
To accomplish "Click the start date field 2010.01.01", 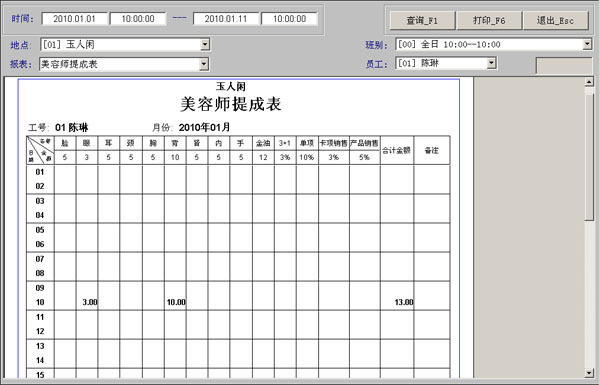I will tap(74, 19).
